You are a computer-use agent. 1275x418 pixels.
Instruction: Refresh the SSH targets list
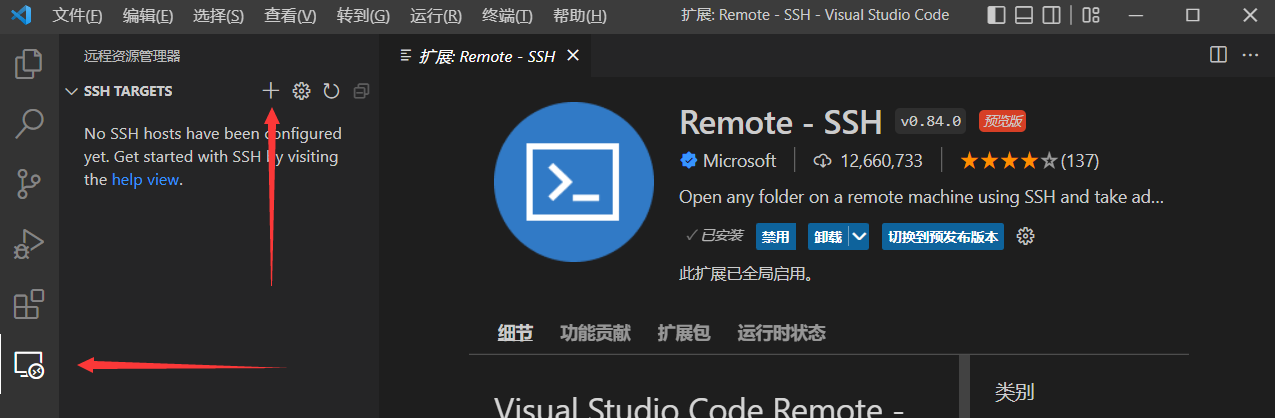pos(331,91)
